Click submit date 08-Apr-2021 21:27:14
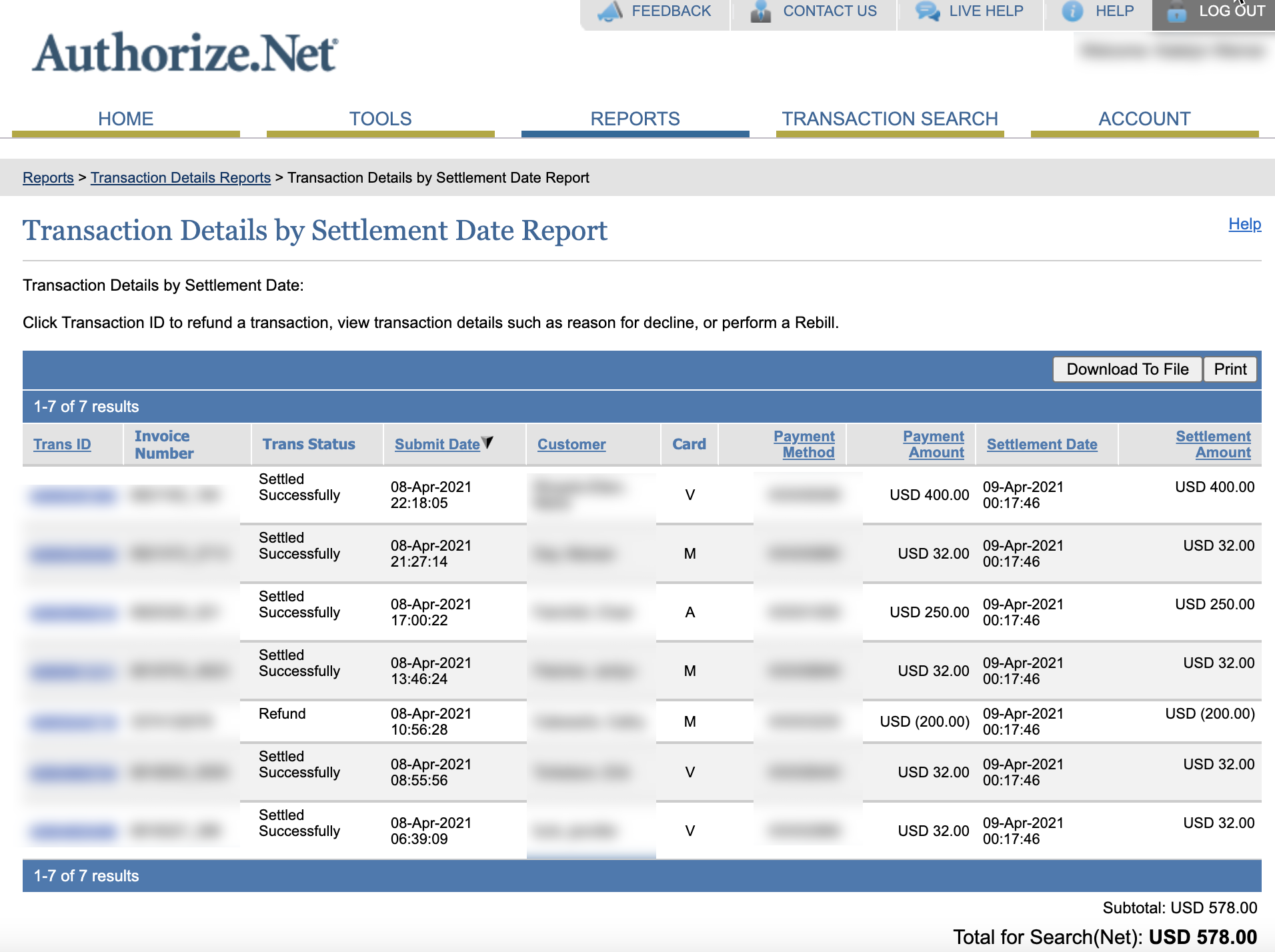Image resolution: width=1275 pixels, height=952 pixels. click(431, 554)
